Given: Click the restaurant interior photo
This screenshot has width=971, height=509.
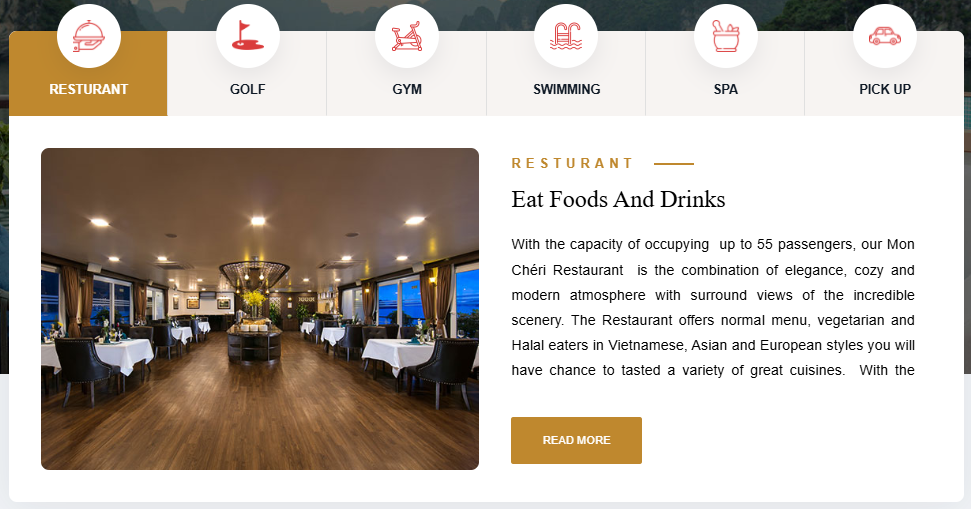Looking at the screenshot, I should (260, 309).
